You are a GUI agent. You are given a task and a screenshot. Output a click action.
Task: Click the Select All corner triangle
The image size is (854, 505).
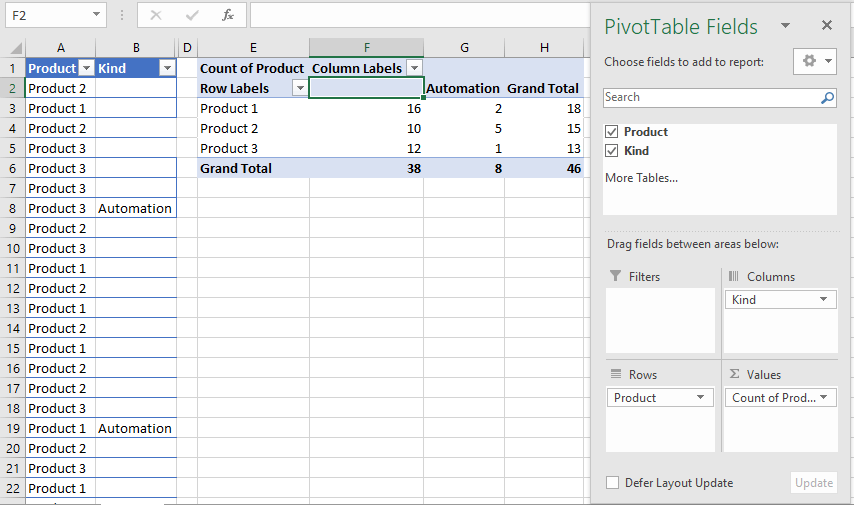point(16,48)
